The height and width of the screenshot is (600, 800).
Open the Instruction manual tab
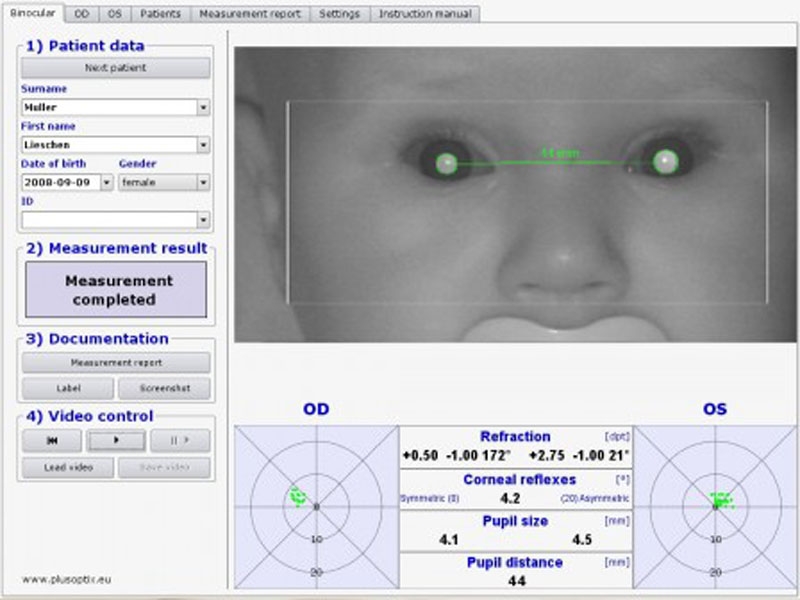coord(426,14)
